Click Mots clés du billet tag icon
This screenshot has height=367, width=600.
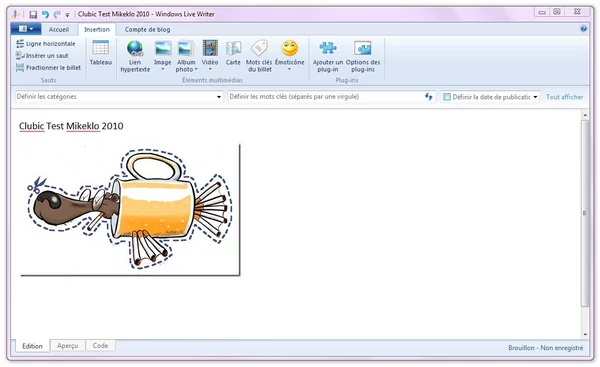[259, 49]
